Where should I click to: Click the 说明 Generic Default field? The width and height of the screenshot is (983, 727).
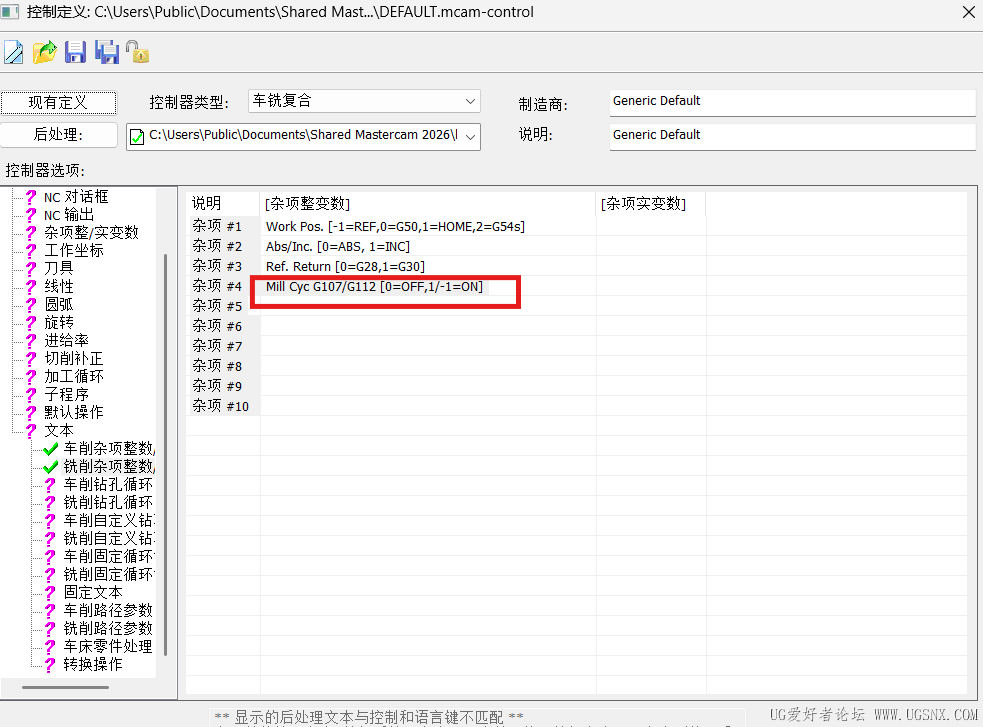[x=792, y=136]
